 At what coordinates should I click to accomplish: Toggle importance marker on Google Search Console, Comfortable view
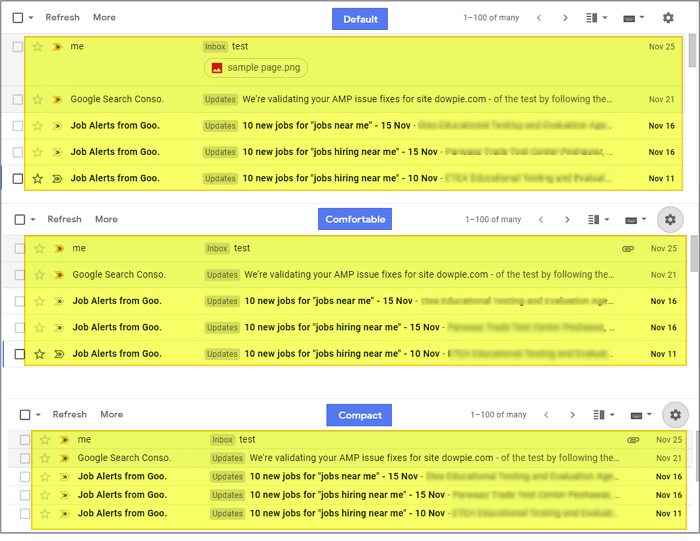(x=59, y=275)
